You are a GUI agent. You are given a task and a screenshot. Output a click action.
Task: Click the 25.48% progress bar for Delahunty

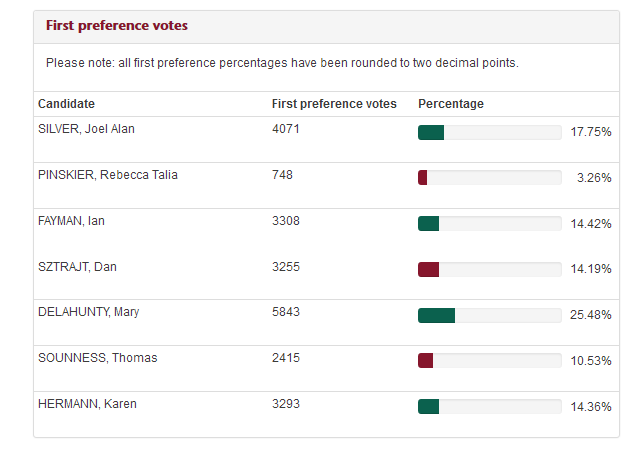[489, 316]
